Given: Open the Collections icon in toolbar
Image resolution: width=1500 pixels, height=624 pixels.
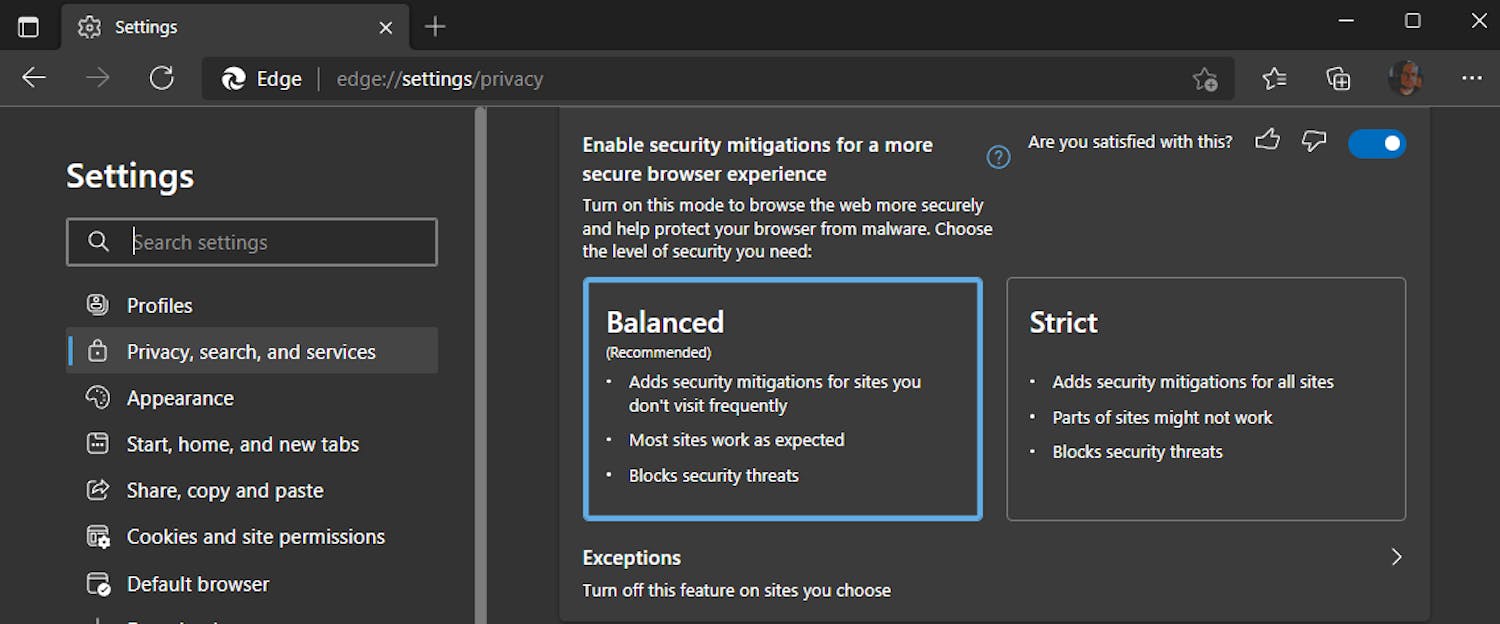Looking at the screenshot, I should tap(1339, 78).
